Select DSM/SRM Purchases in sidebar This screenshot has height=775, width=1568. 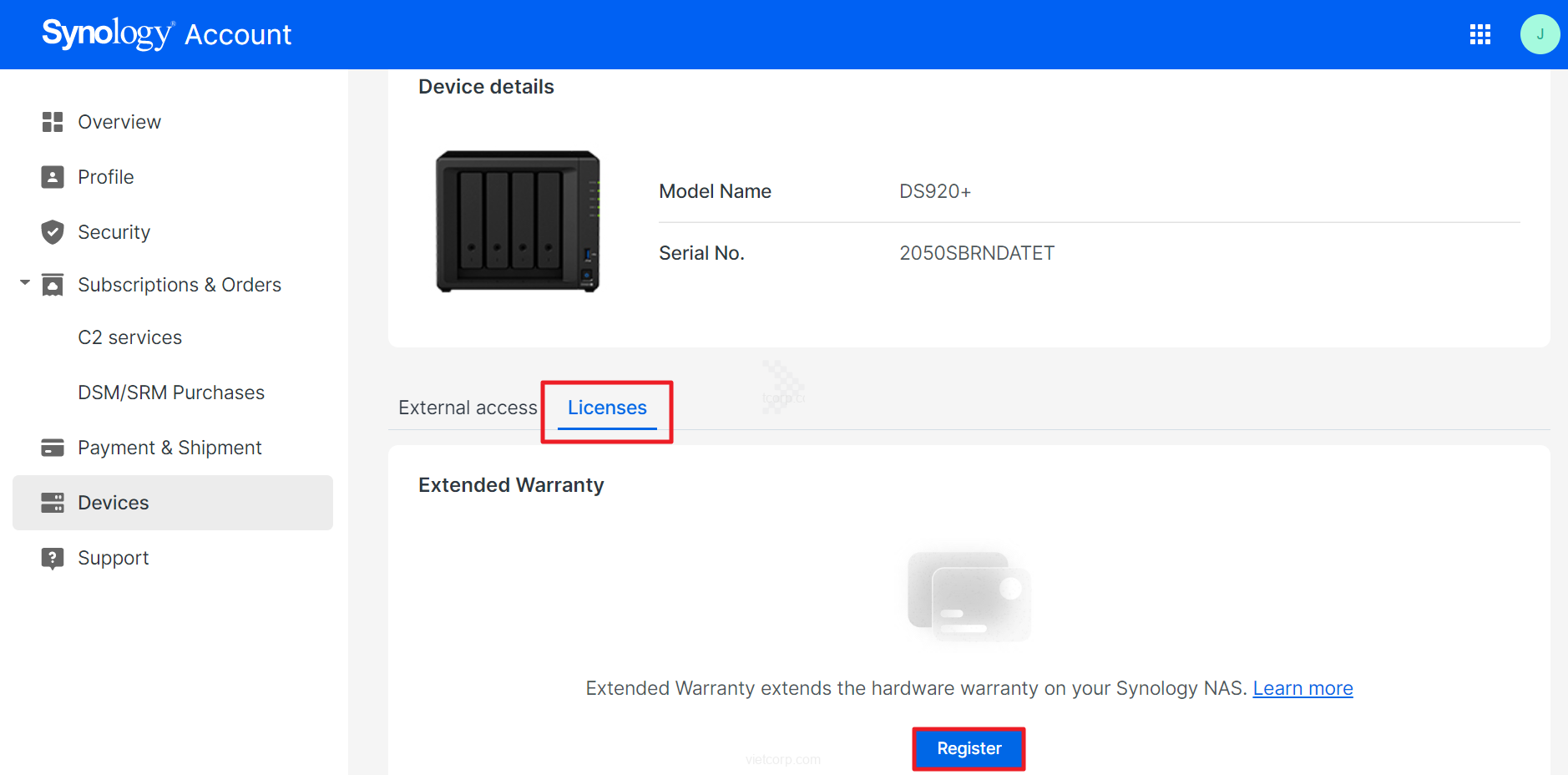171,392
